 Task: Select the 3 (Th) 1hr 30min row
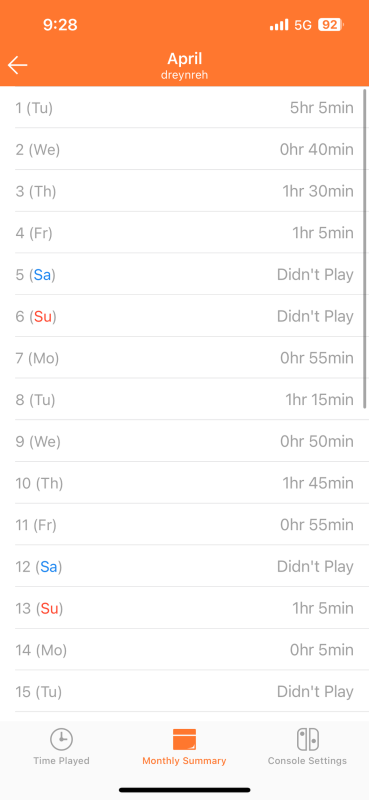click(184, 191)
